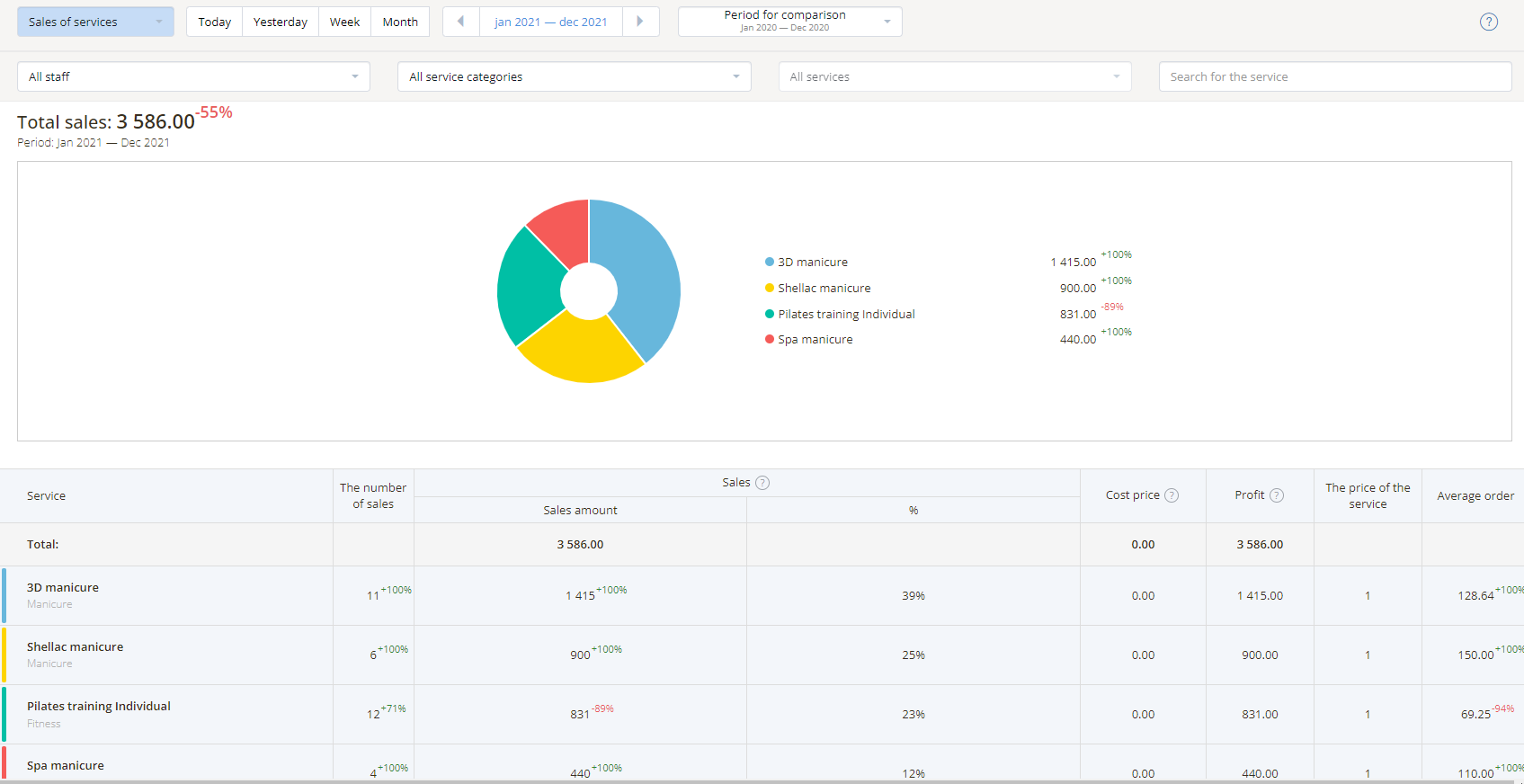
Task: Open the Shellac manicure table row
Action: click(x=762, y=655)
